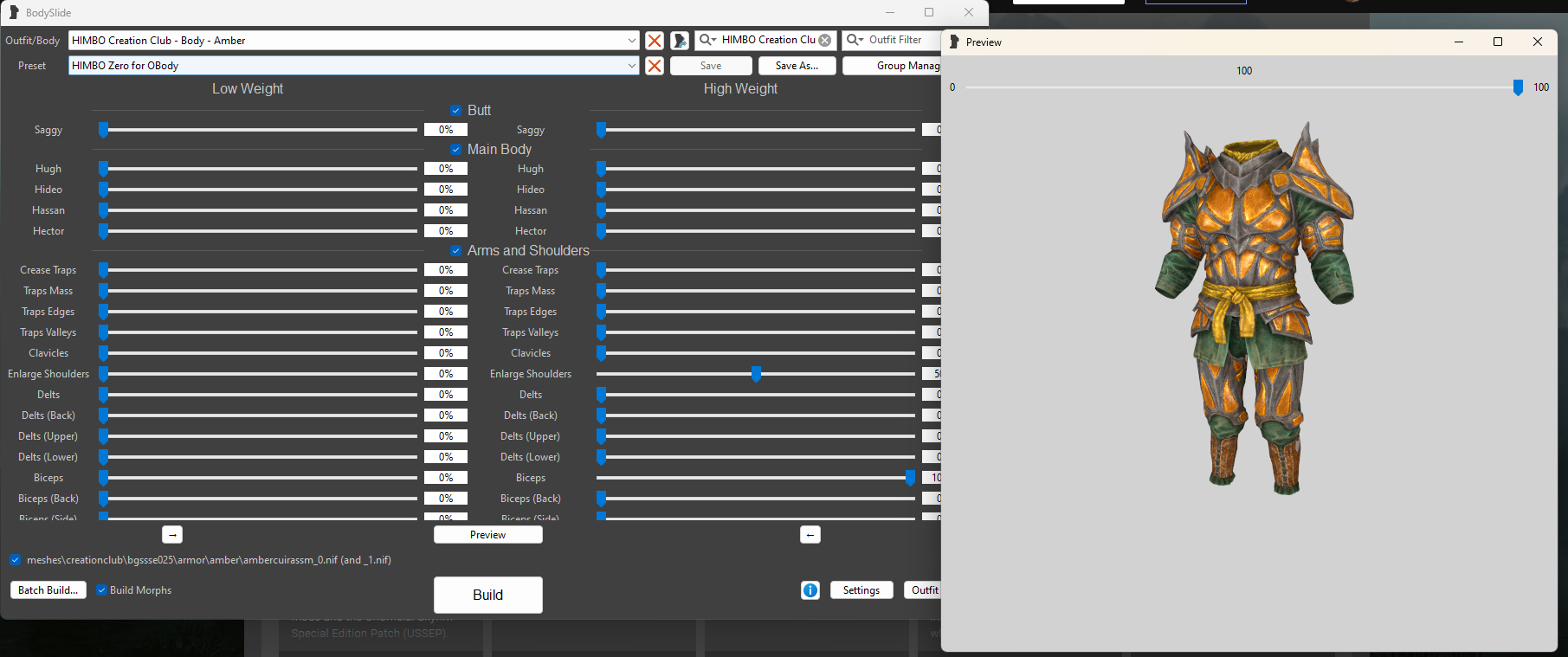
Task: Copy low weight to high weight arrow
Action: [x=172, y=535]
